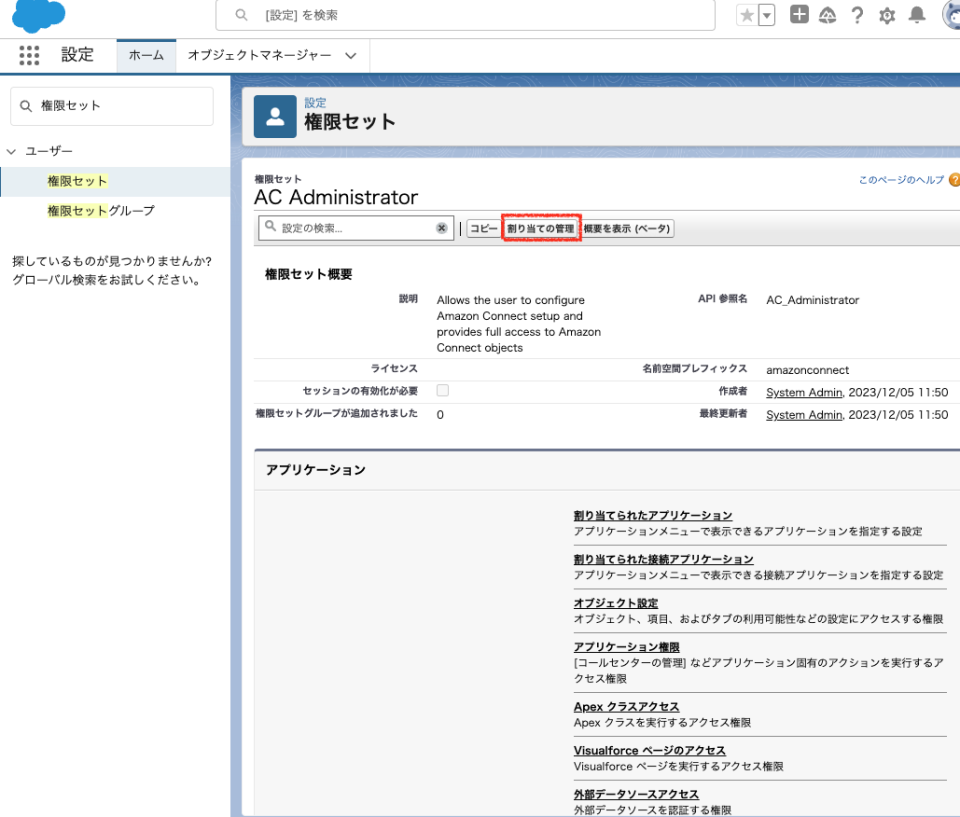Image resolution: width=960 pixels, height=817 pixels.
Task: Click the orange help icon beside このページのヘルプ
Action: pos(954,180)
